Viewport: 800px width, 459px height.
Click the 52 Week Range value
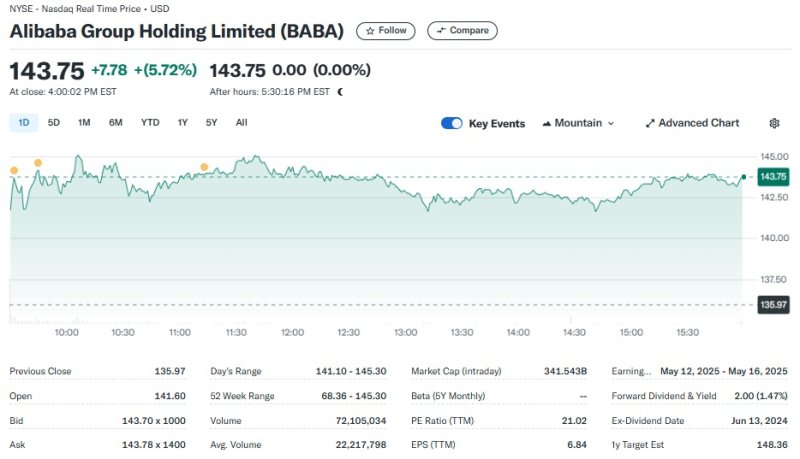(x=354, y=396)
